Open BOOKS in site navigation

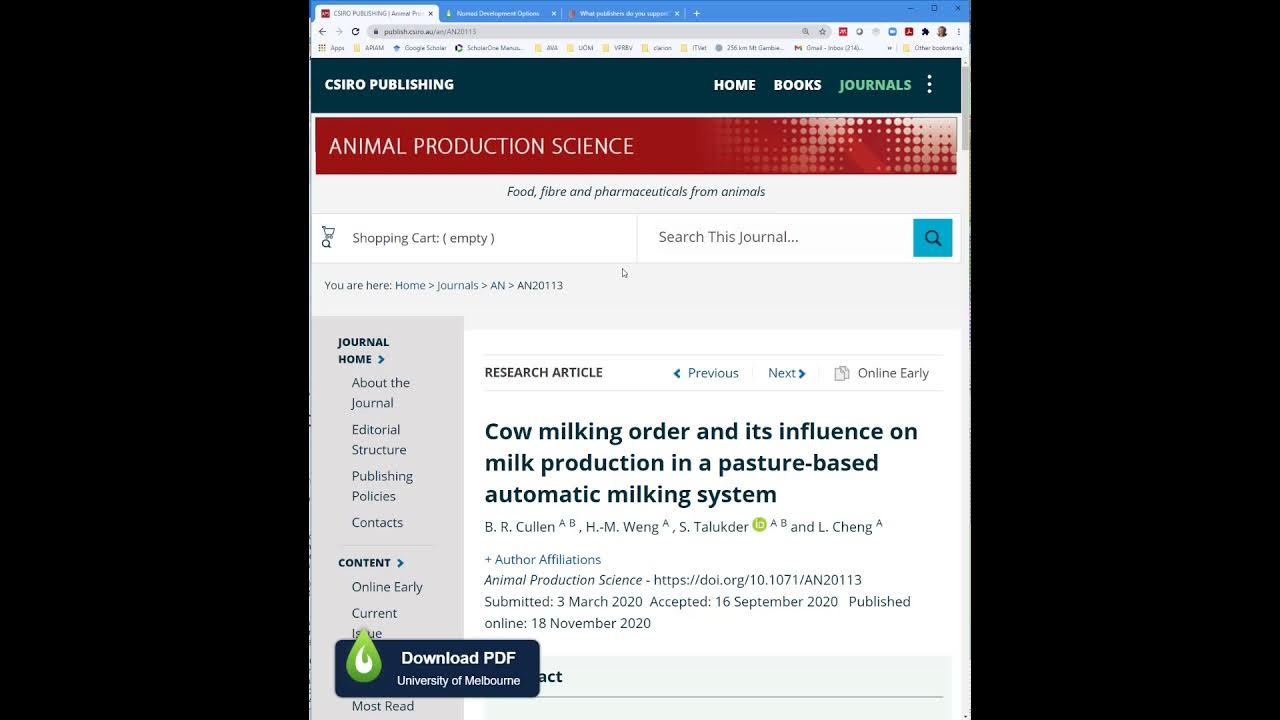pos(797,85)
